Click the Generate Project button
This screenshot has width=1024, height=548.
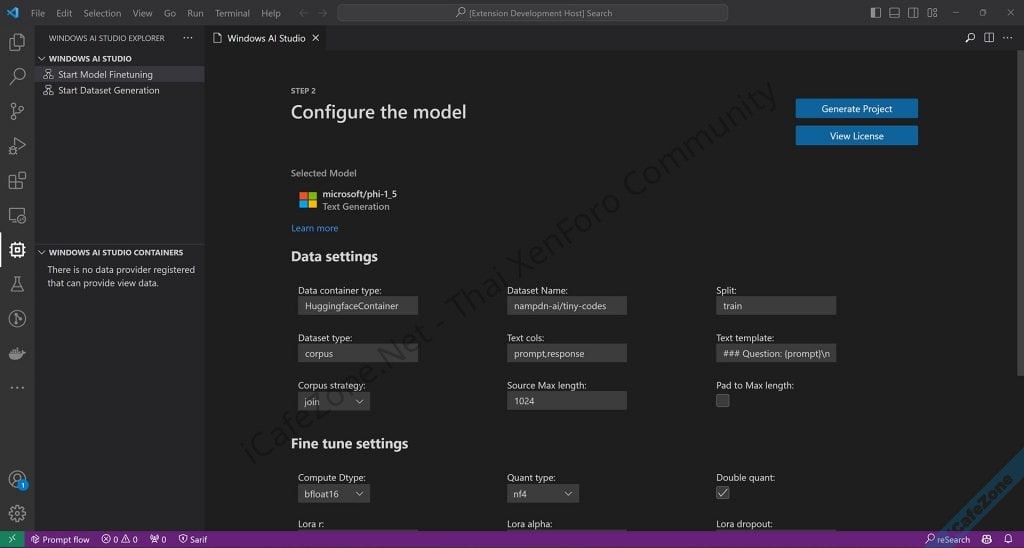point(856,109)
